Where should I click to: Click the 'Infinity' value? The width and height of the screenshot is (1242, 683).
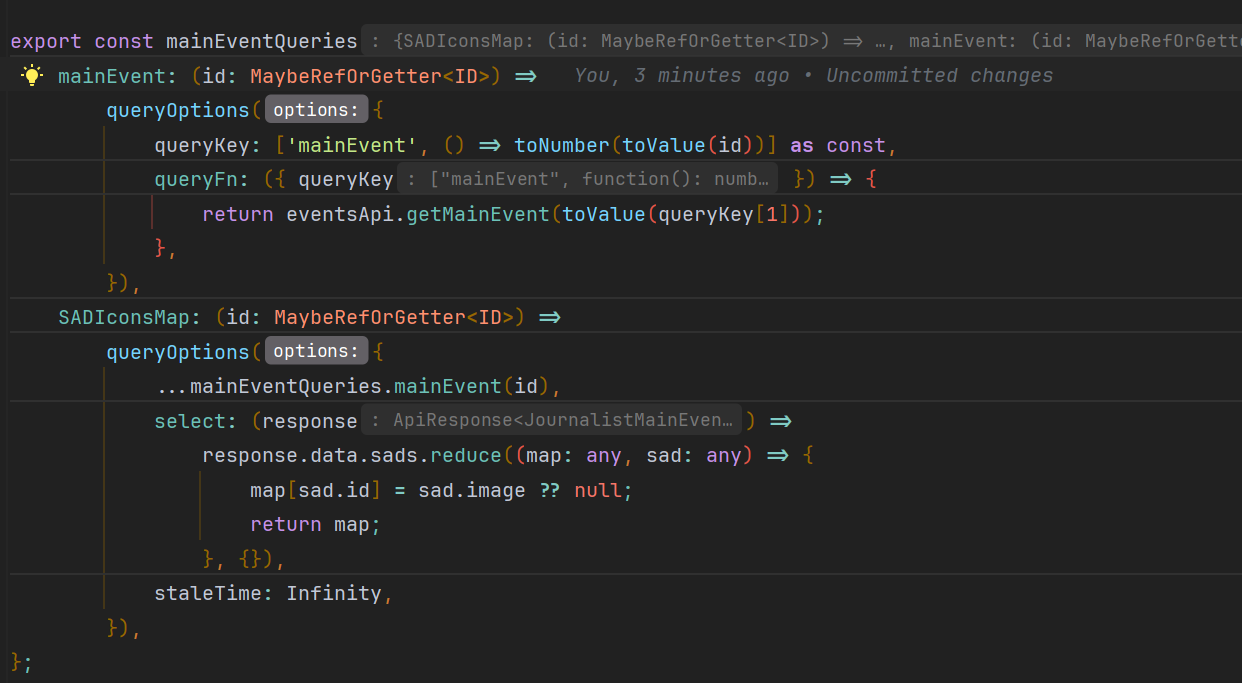(x=334, y=593)
